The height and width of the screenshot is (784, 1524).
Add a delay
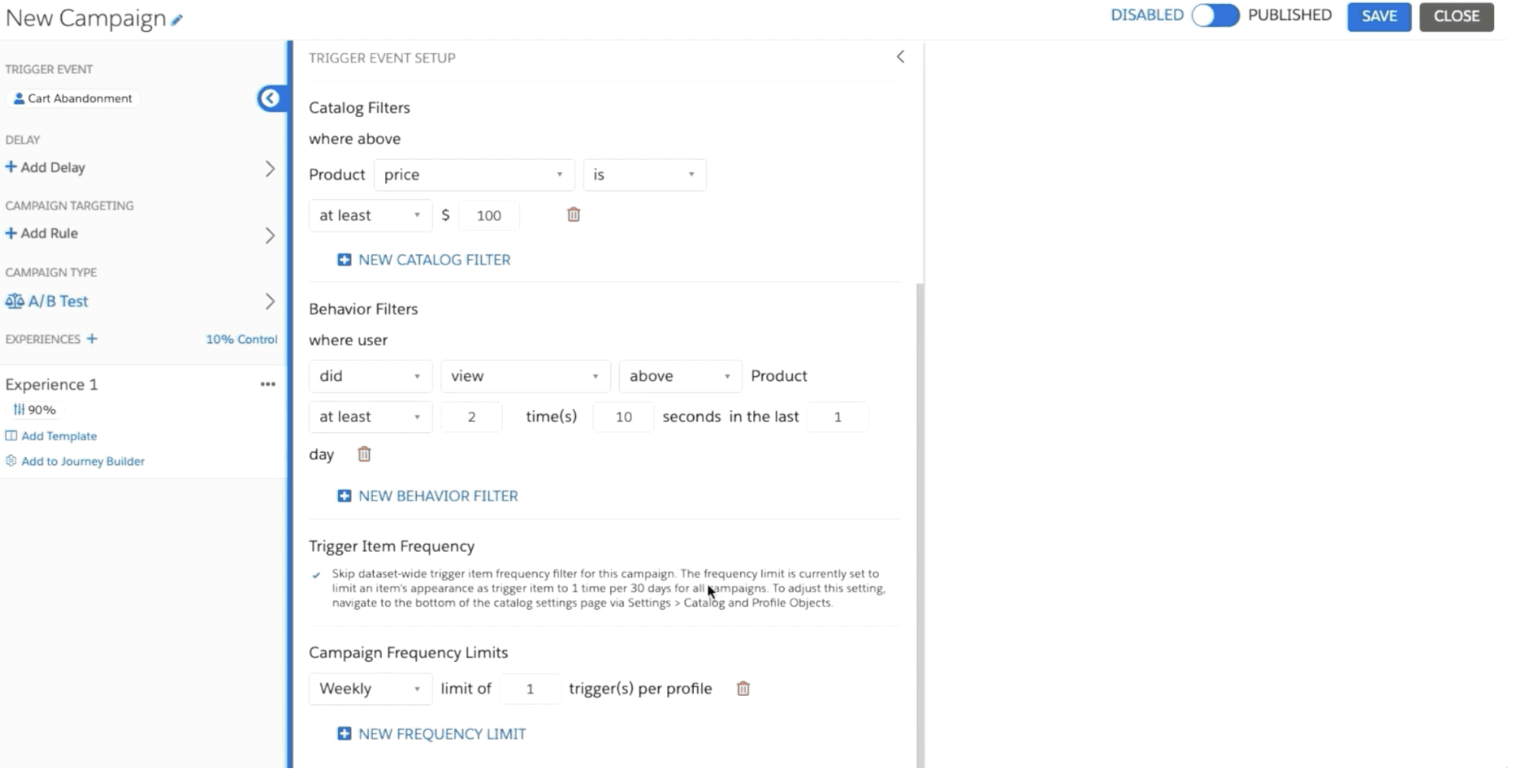coord(45,167)
